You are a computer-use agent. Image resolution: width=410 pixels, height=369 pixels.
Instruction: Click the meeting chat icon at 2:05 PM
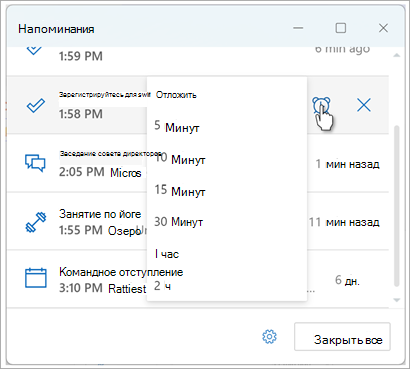click(35, 163)
